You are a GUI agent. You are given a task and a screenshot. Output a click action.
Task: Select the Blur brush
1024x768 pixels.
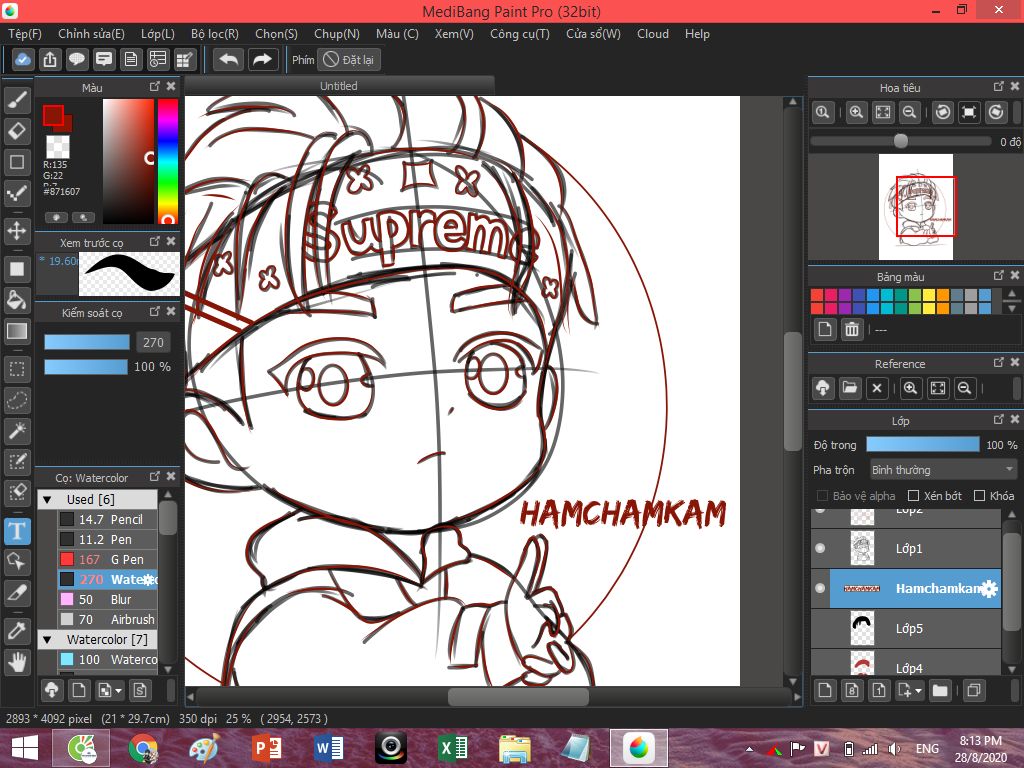pyautogui.click(x=108, y=599)
